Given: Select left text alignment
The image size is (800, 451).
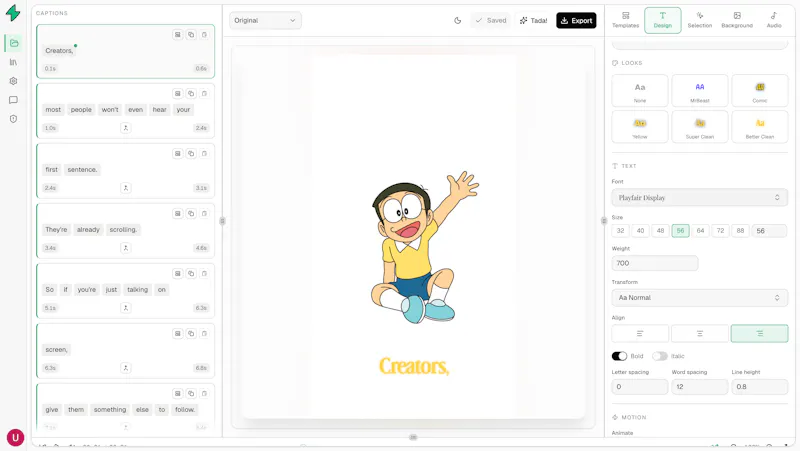Looking at the screenshot, I should coord(640,333).
